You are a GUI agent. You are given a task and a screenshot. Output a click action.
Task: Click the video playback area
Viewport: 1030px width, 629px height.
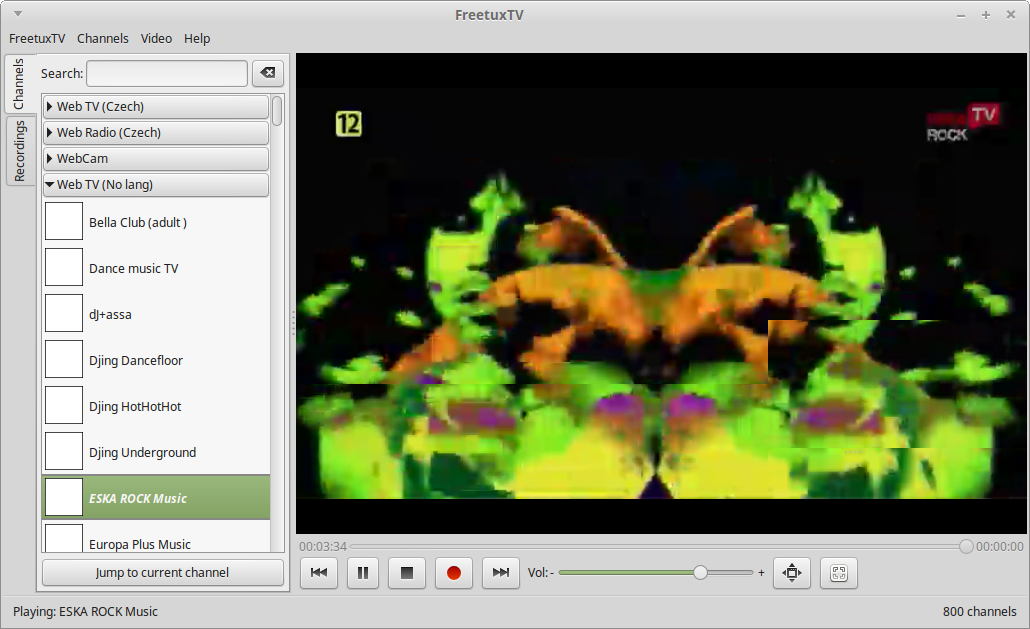point(661,293)
